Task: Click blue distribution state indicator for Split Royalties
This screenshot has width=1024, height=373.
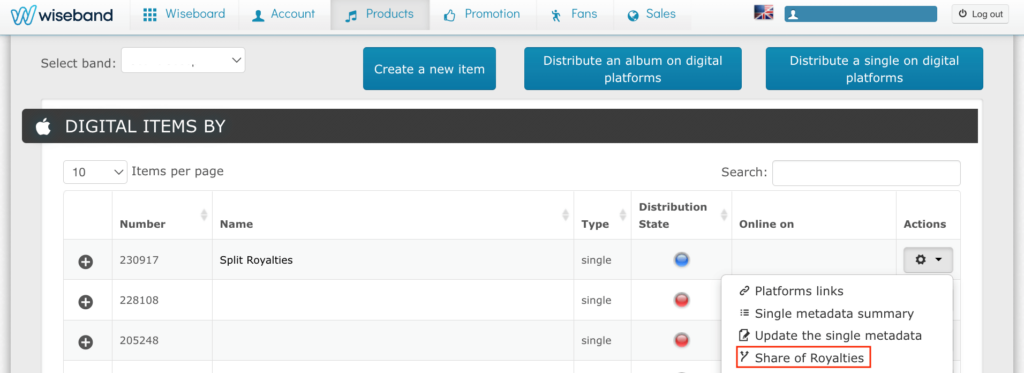Action: click(x=682, y=259)
